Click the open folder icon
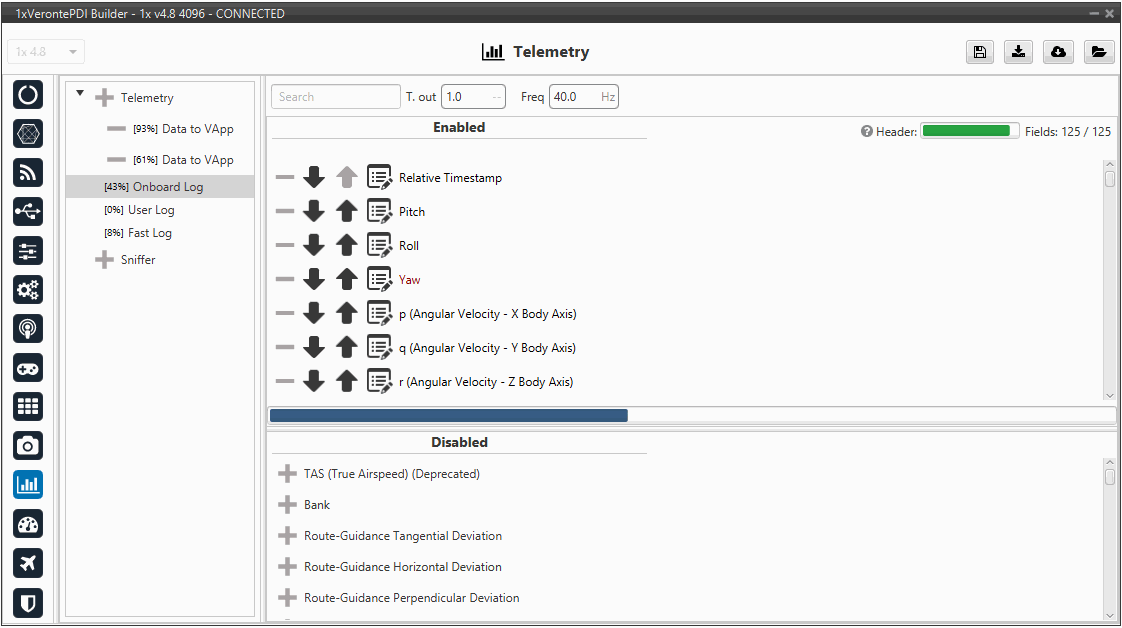1122x628 pixels. 1098,52
